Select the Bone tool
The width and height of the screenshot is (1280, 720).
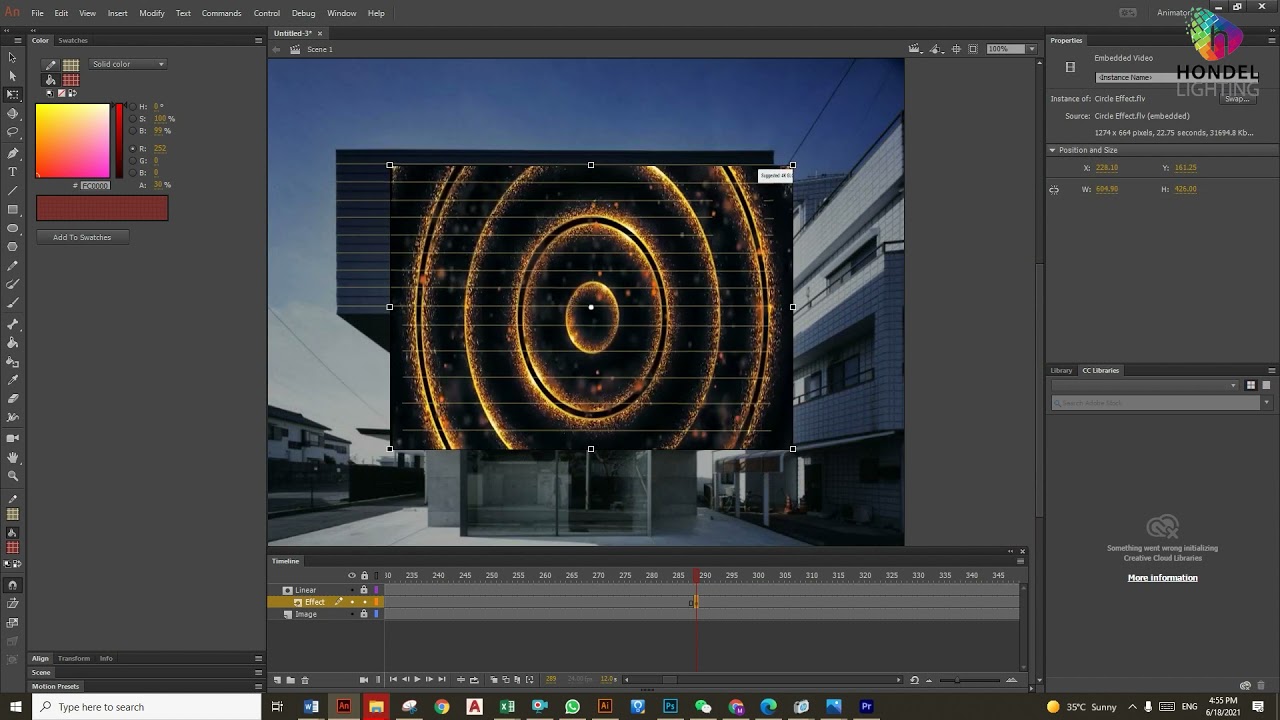pos(13,324)
